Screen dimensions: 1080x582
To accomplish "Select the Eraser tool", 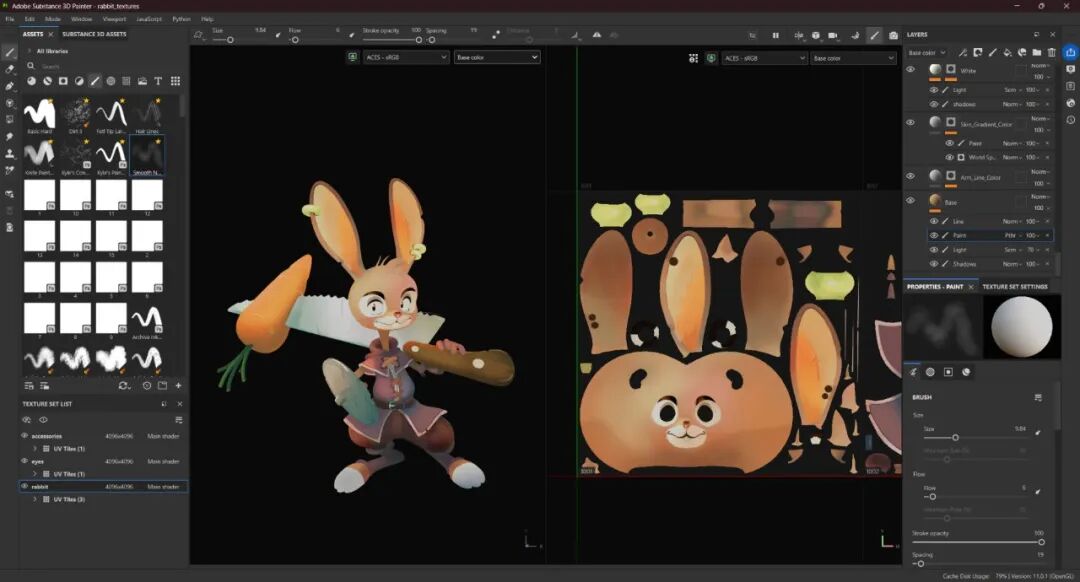I will pos(10,70).
